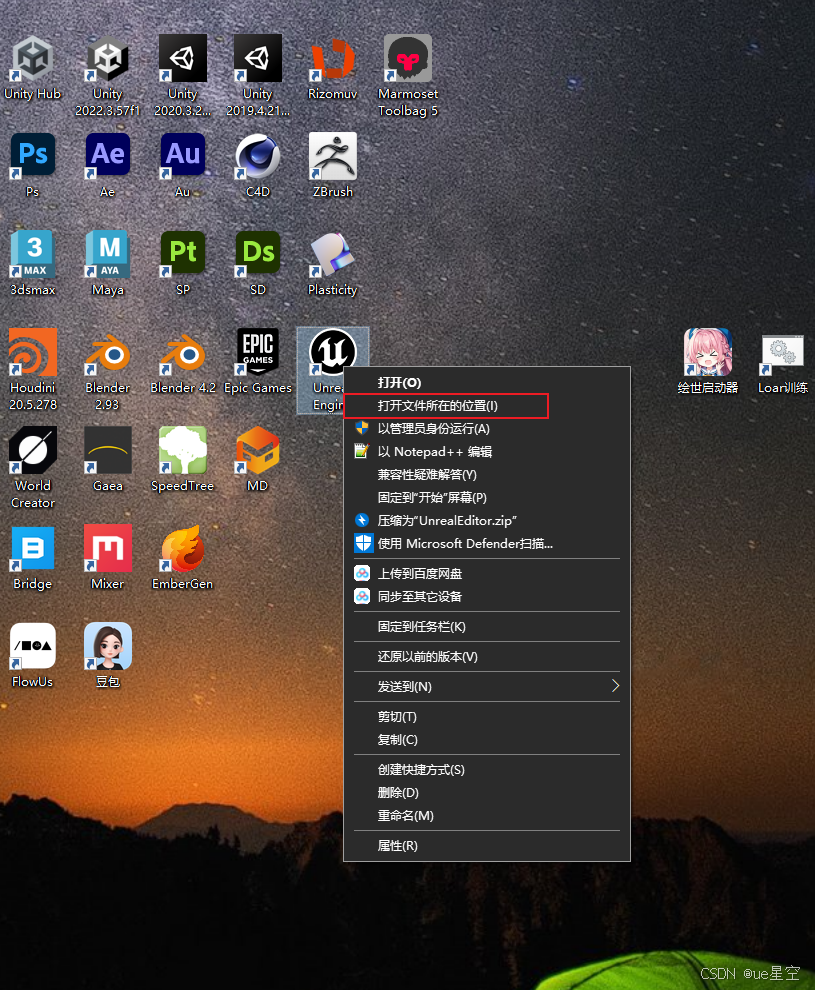Viewport: 815px width, 990px height.
Task: Select the MD Marvelous Designer icon
Action: pyautogui.click(x=258, y=460)
